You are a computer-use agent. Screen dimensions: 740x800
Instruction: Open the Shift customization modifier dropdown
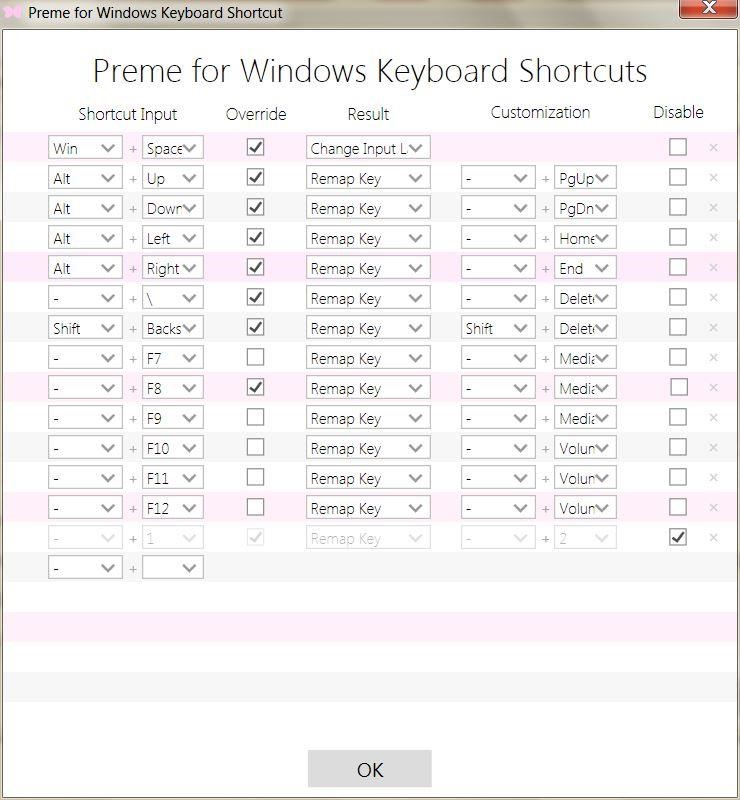click(x=497, y=327)
